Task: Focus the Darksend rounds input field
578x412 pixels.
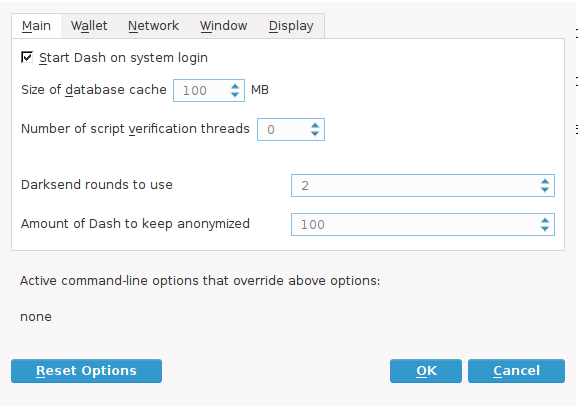Action: [423, 185]
